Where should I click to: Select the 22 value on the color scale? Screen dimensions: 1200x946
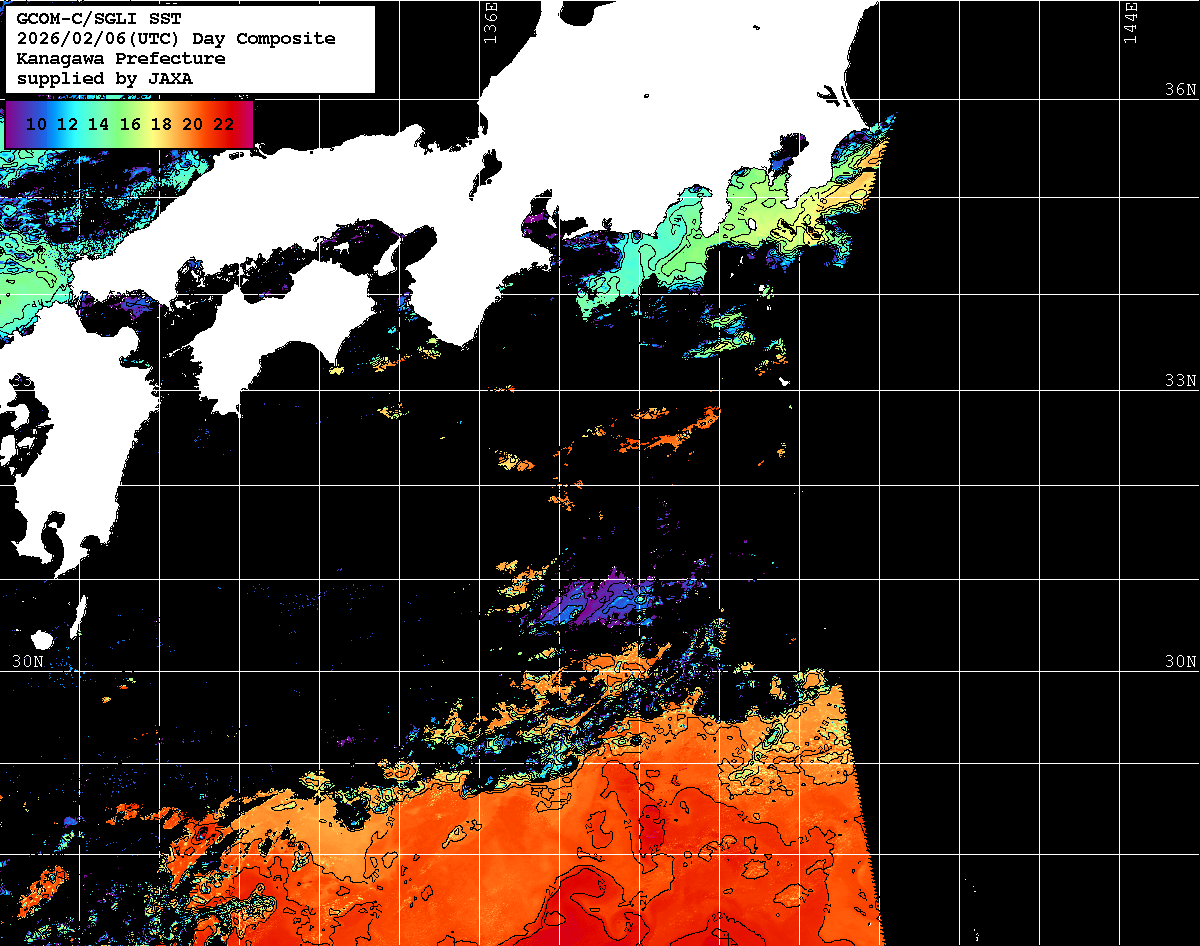[x=223, y=125]
